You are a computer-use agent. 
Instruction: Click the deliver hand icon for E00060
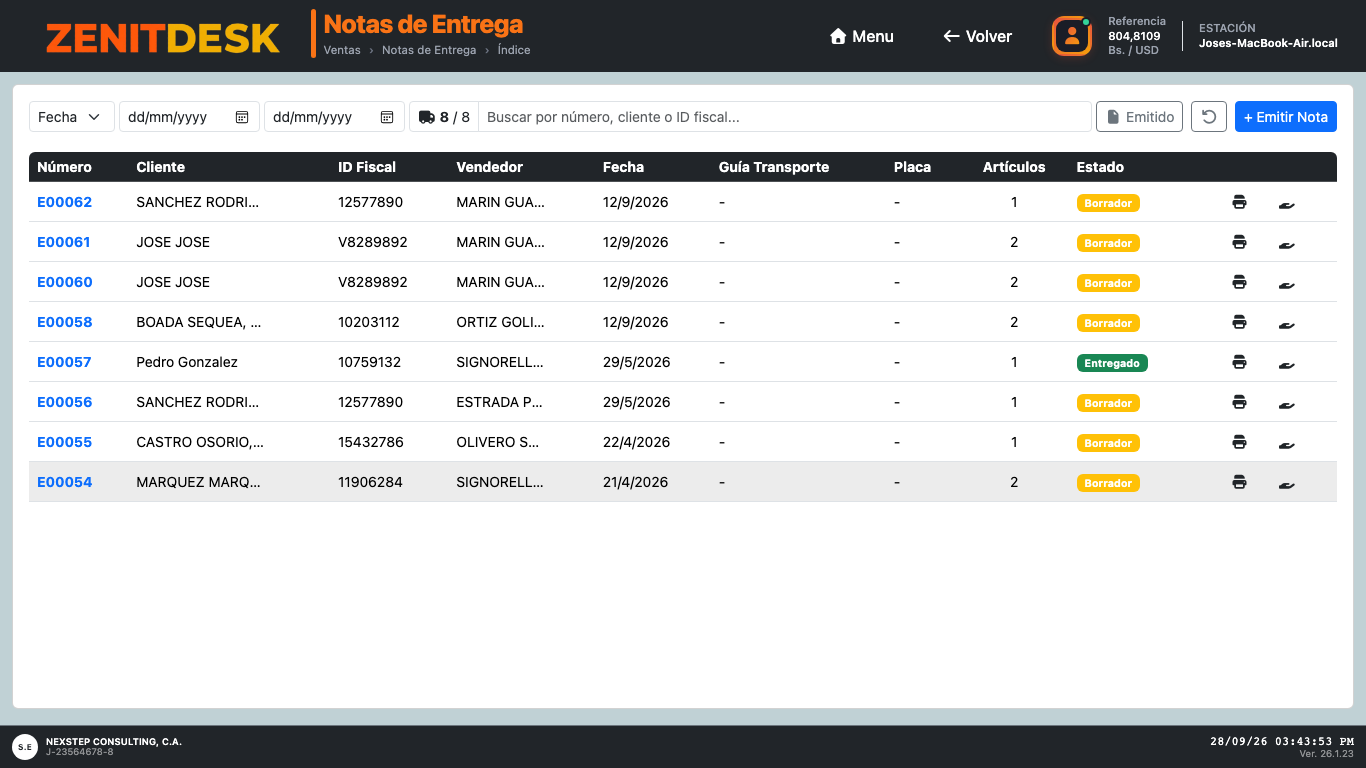click(1287, 285)
